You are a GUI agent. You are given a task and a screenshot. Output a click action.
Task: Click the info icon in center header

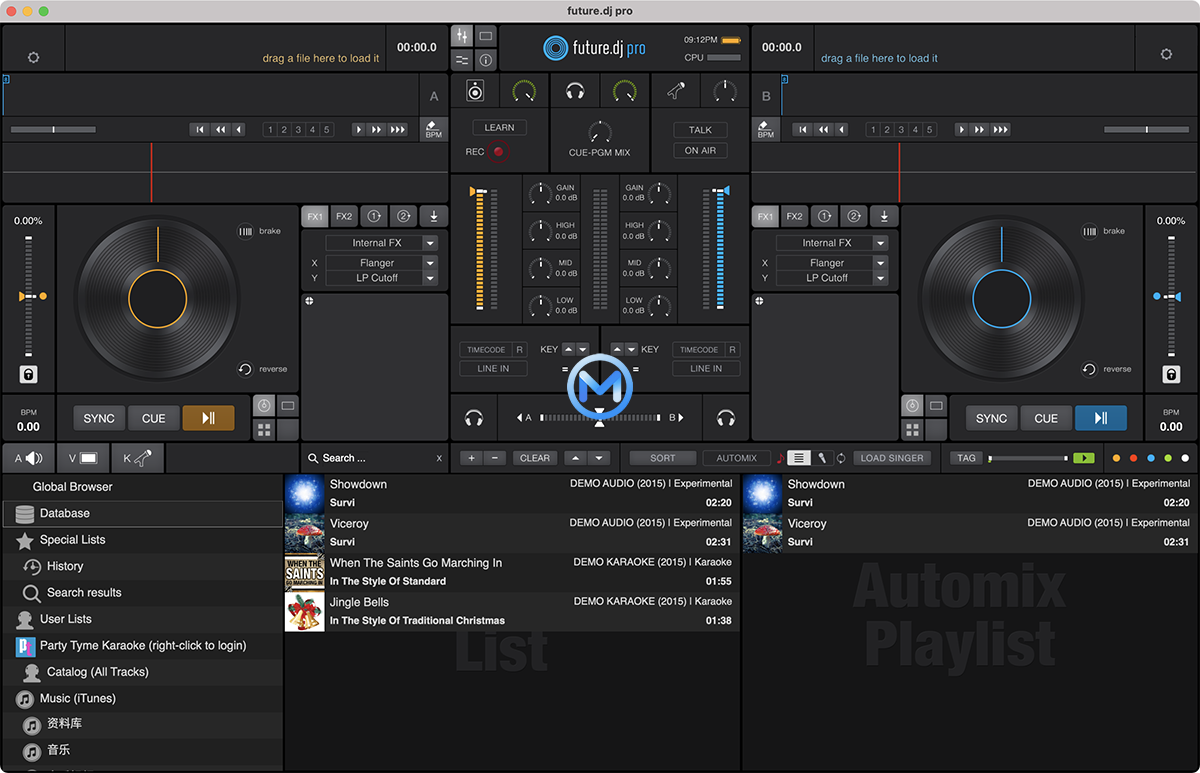coord(485,59)
